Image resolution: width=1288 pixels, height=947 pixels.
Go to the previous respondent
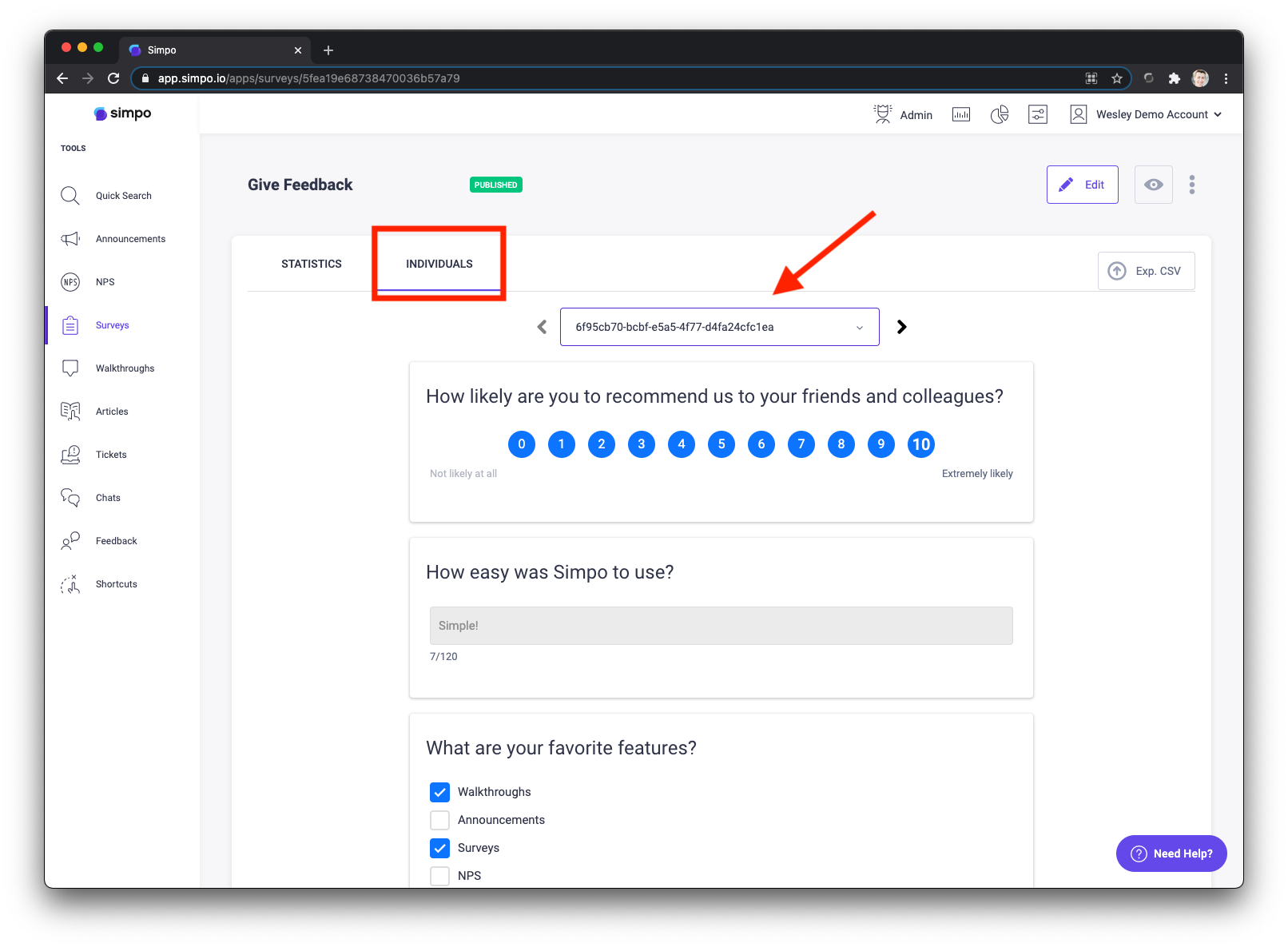tap(542, 327)
